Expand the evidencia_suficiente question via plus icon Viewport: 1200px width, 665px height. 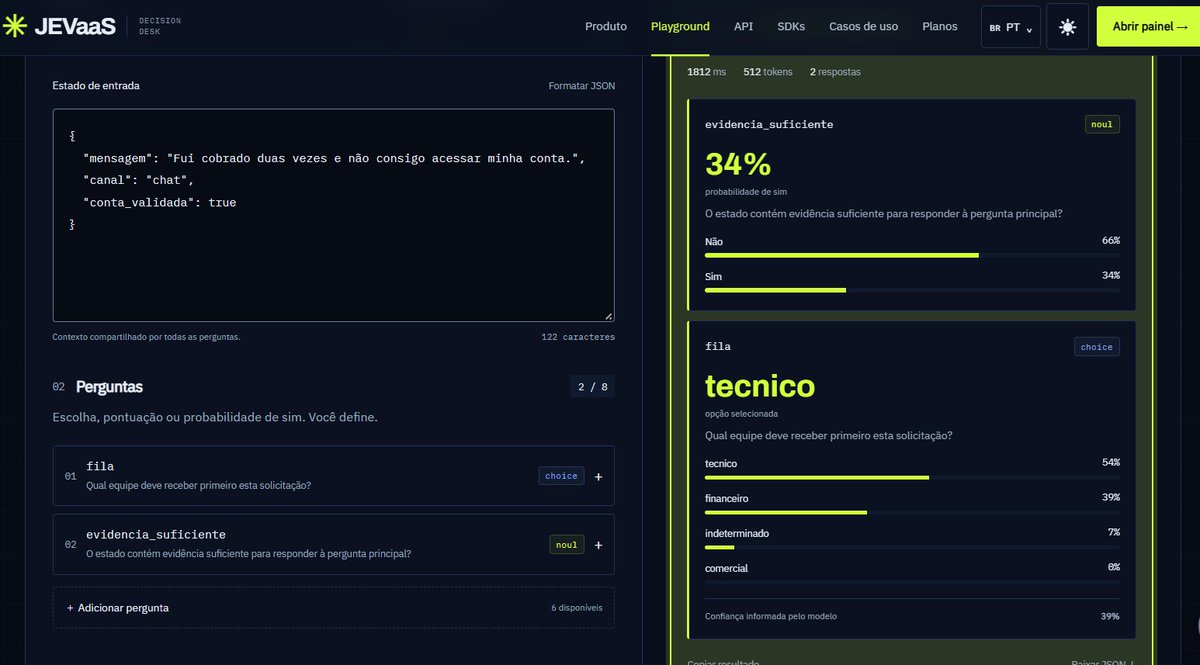[x=598, y=545]
